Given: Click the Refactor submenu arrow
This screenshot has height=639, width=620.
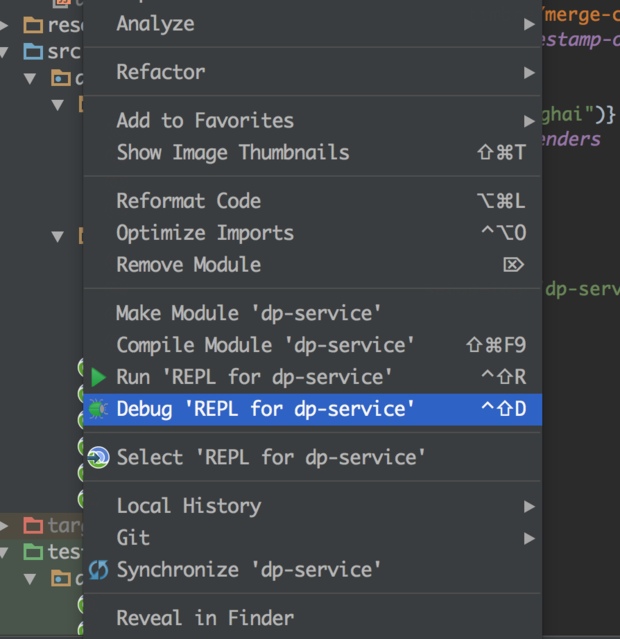Looking at the screenshot, I should (x=529, y=73).
